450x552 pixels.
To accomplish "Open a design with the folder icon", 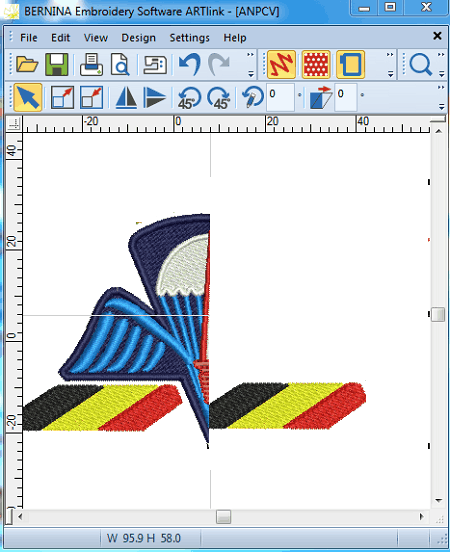I will click(27, 64).
